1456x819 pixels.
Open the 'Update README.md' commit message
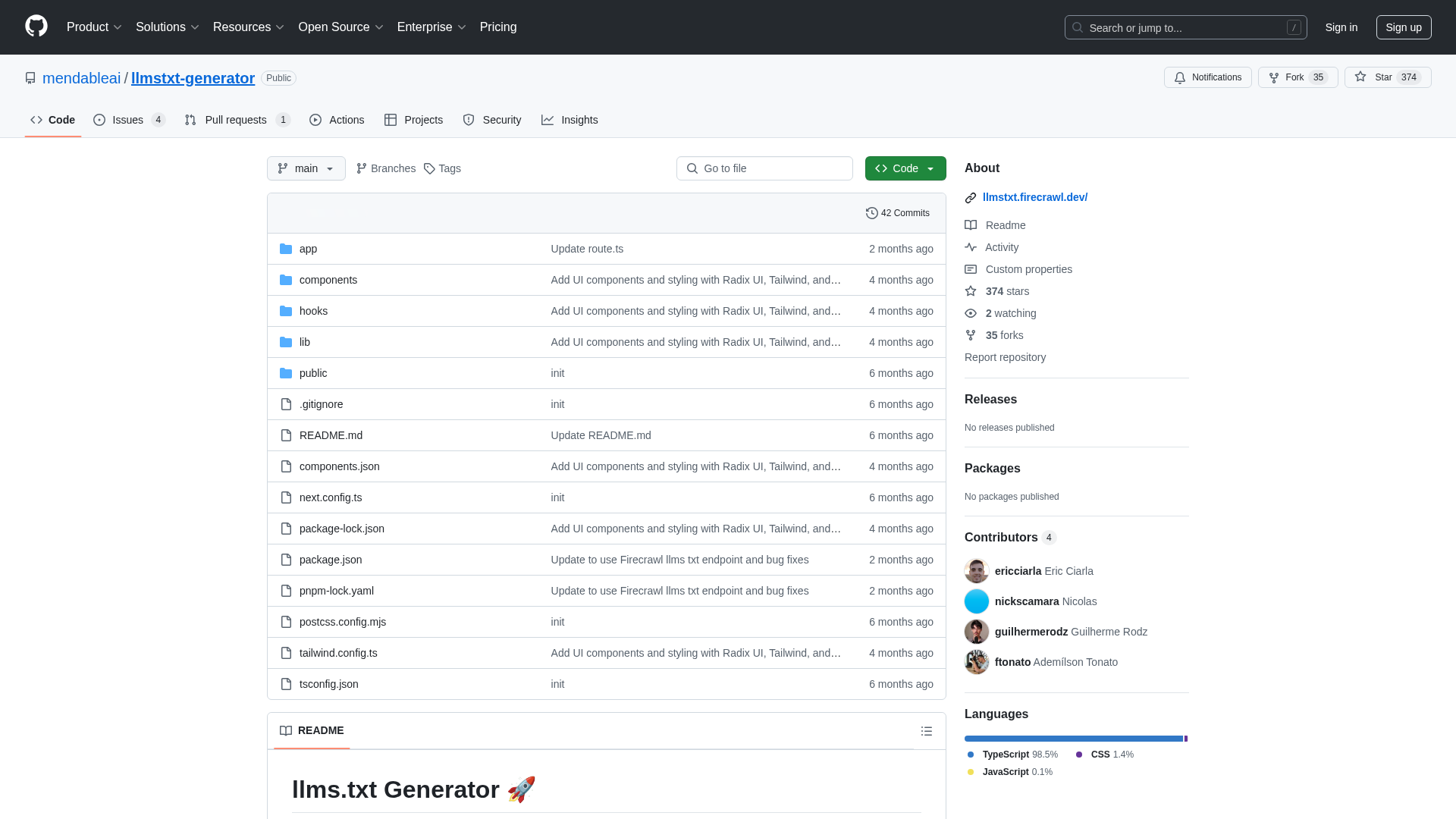[x=601, y=435]
